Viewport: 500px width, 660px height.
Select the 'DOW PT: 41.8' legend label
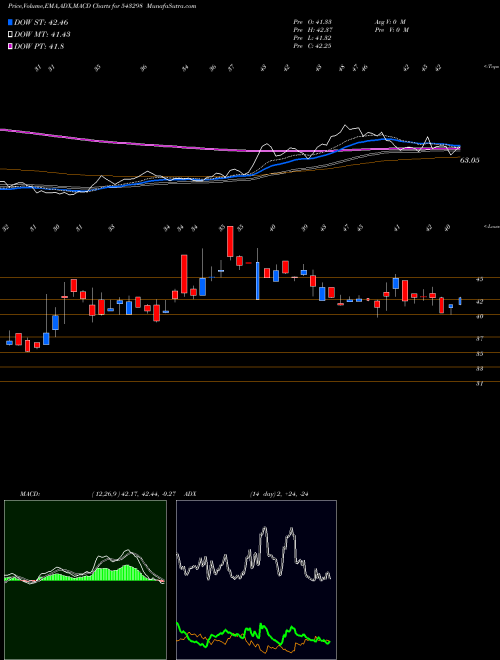[39, 47]
